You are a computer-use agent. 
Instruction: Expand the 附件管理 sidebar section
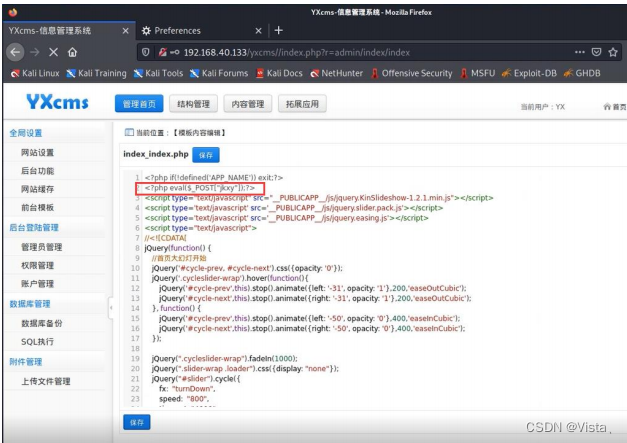click(26, 362)
